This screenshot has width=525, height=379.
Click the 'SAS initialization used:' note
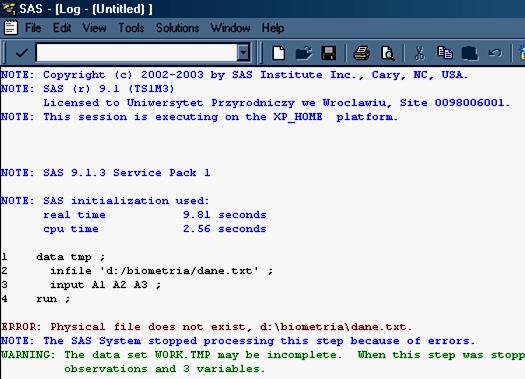point(105,201)
